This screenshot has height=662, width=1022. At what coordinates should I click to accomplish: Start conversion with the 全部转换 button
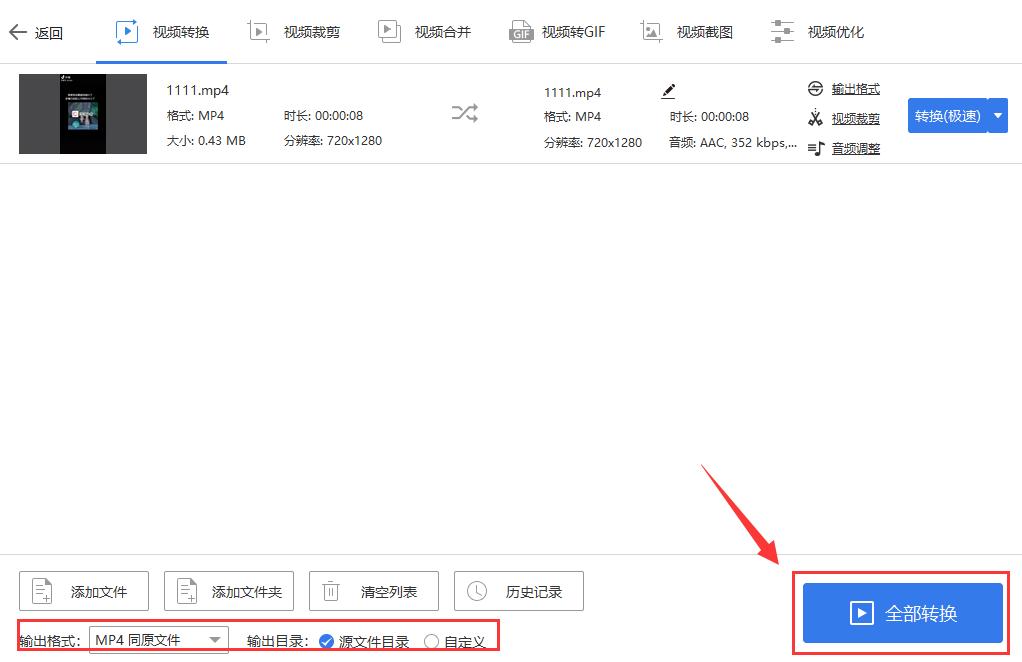coord(899,611)
